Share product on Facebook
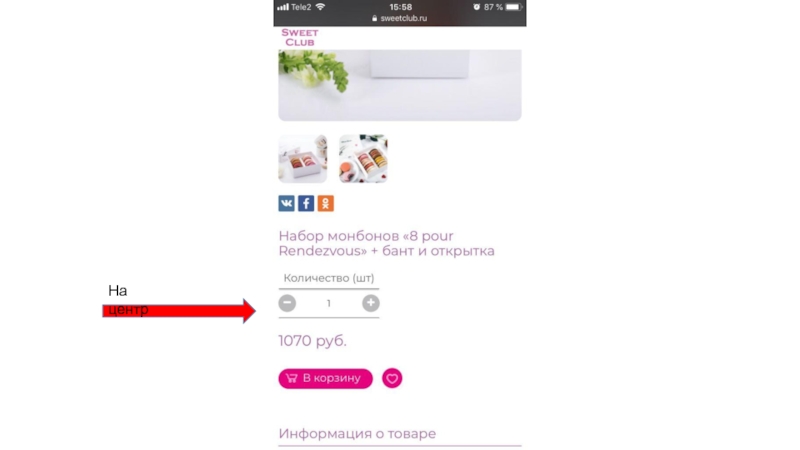This screenshot has height=450, width=800. pyautogui.click(x=306, y=203)
